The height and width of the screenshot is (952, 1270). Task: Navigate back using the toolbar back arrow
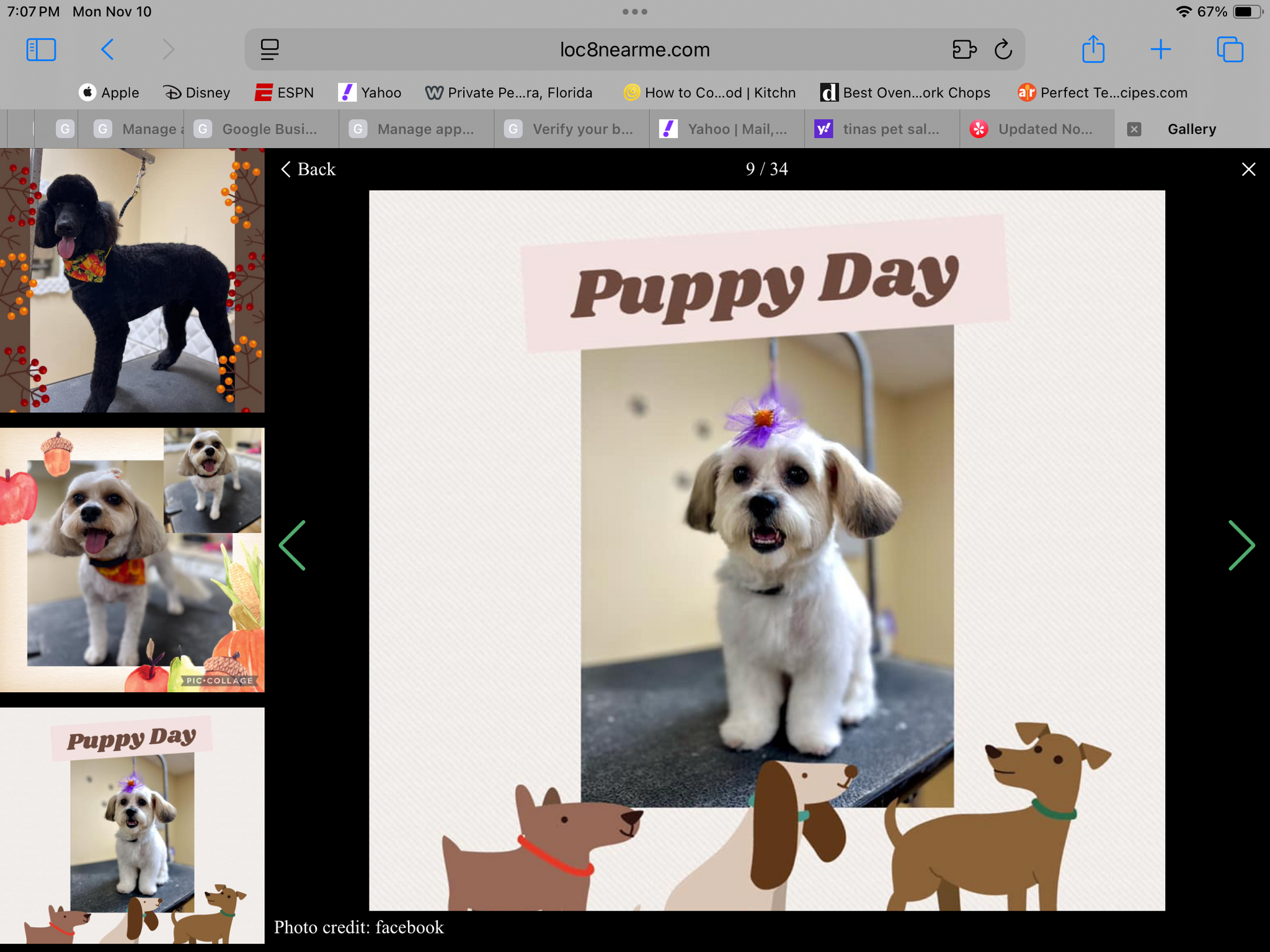[x=107, y=50]
